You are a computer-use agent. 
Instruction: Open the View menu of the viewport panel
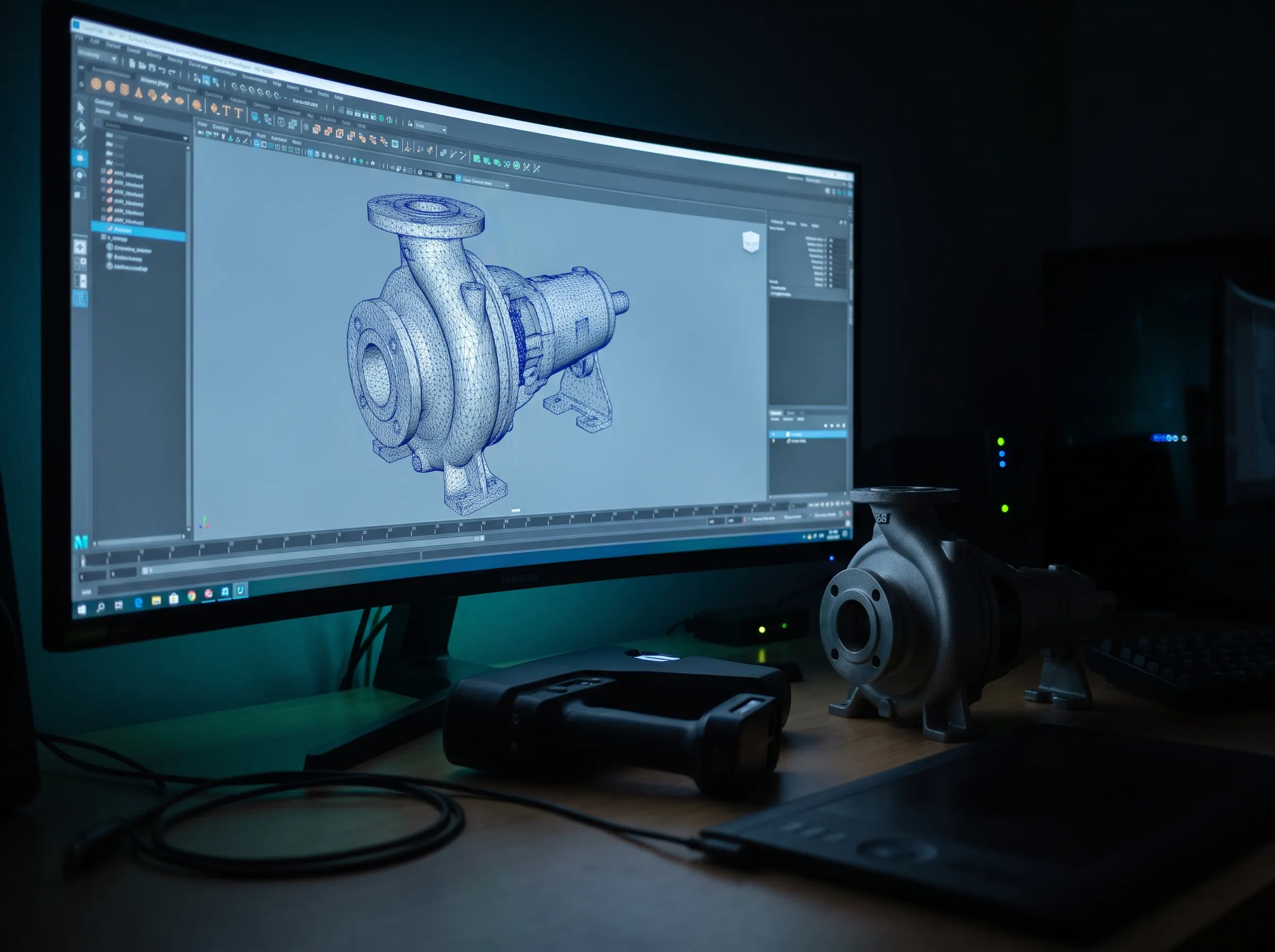(202, 124)
